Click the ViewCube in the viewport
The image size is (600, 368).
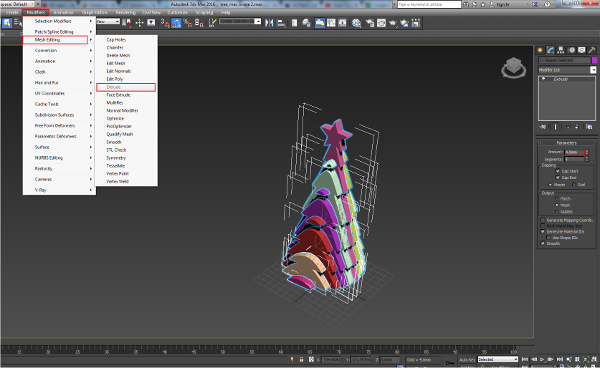[x=514, y=68]
